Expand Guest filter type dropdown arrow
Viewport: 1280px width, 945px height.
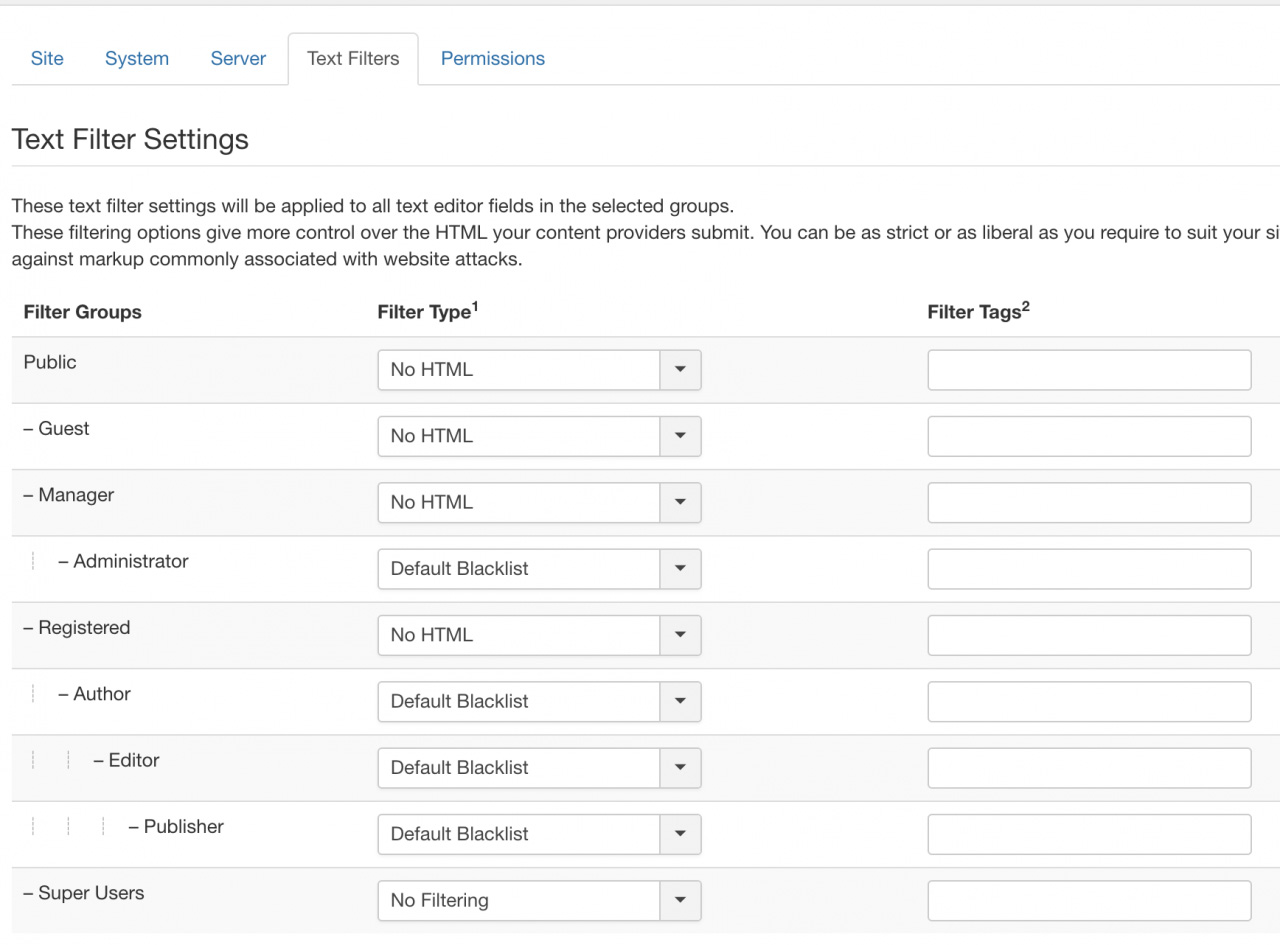pyautogui.click(x=680, y=436)
